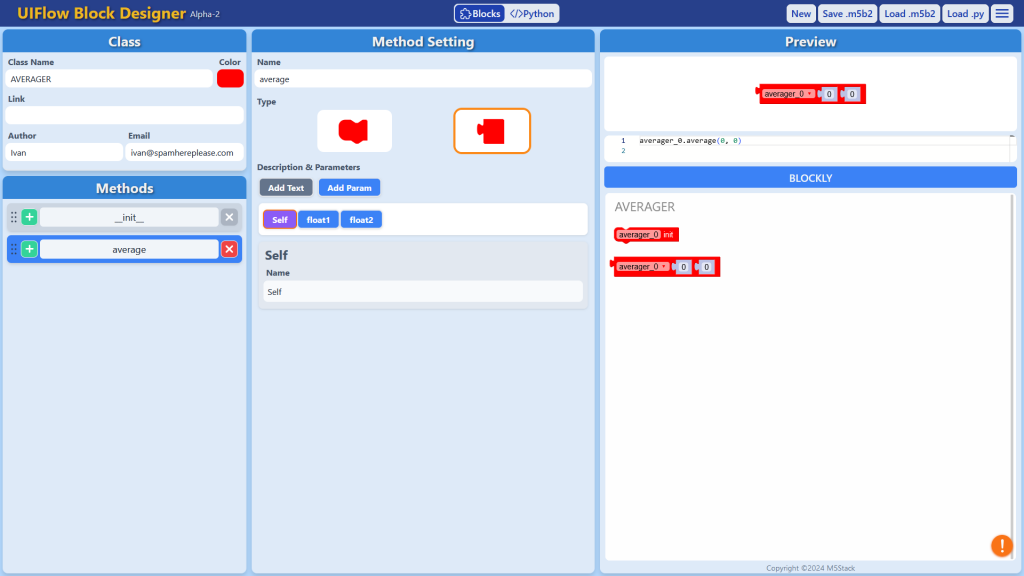
Task: Click the Save .m5b2 button
Action: point(847,14)
